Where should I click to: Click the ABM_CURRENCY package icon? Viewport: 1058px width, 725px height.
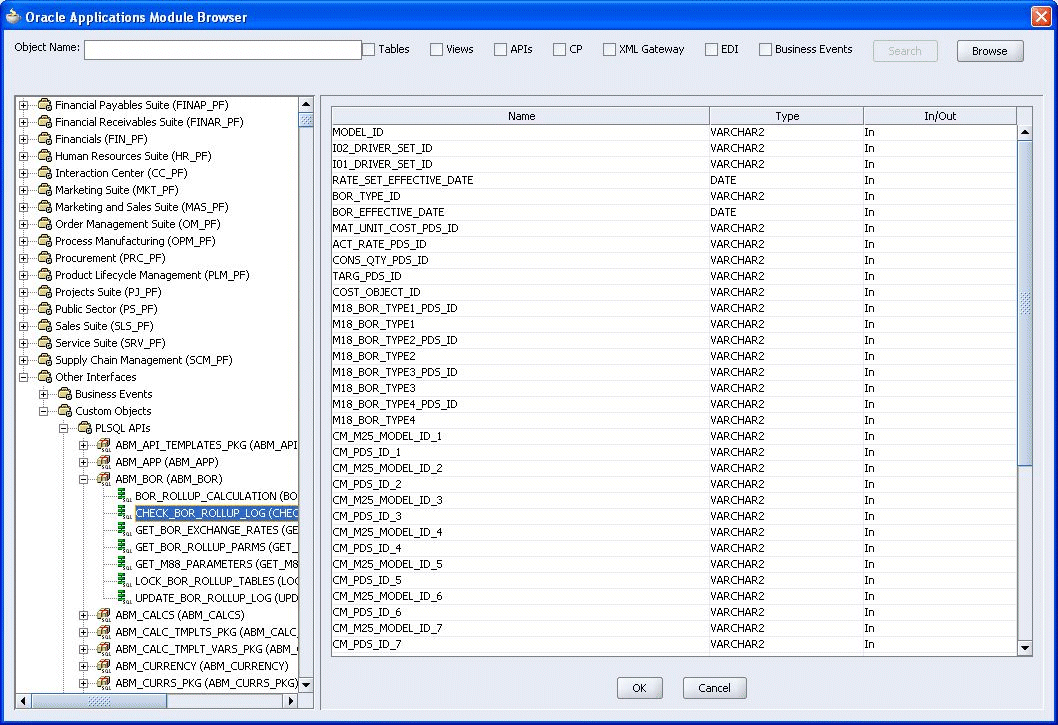pyautogui.click(x=104, y=666)
